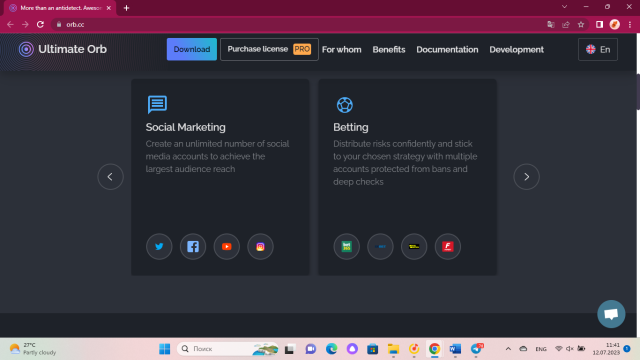Image resolution: width=640 pixels, height=360 pixels.
Task: Click the Twitter icon in Social Marketing card
Action: 159,247
